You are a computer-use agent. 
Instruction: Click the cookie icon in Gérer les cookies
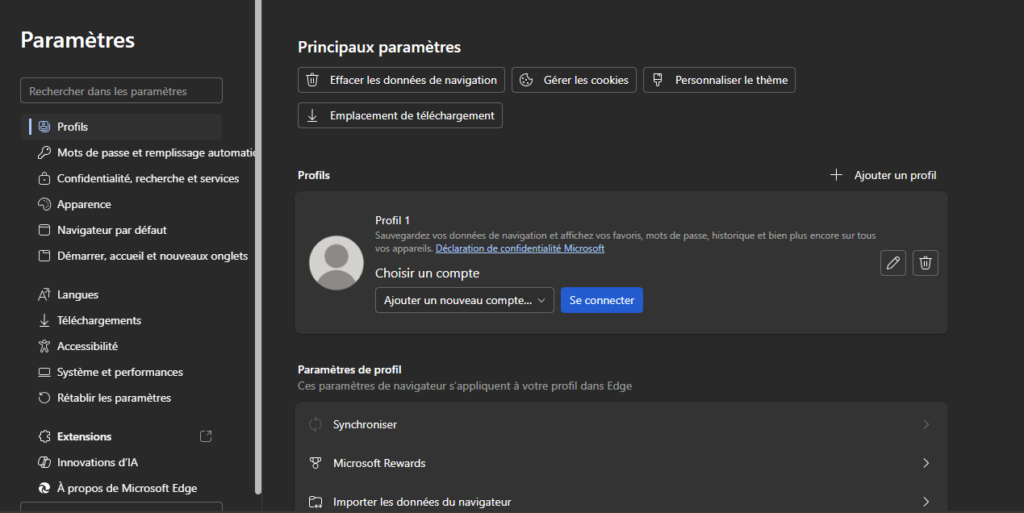click(526, 80)
